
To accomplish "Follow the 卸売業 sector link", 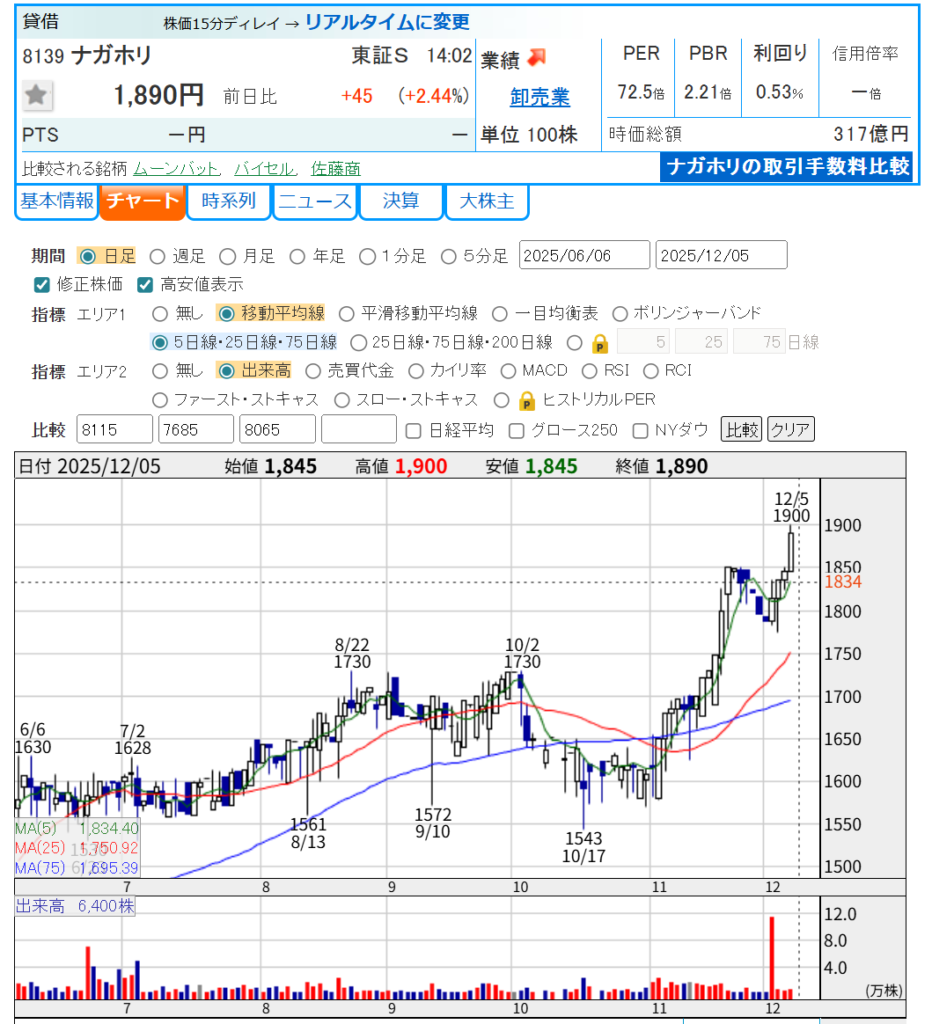I will 539,97.
